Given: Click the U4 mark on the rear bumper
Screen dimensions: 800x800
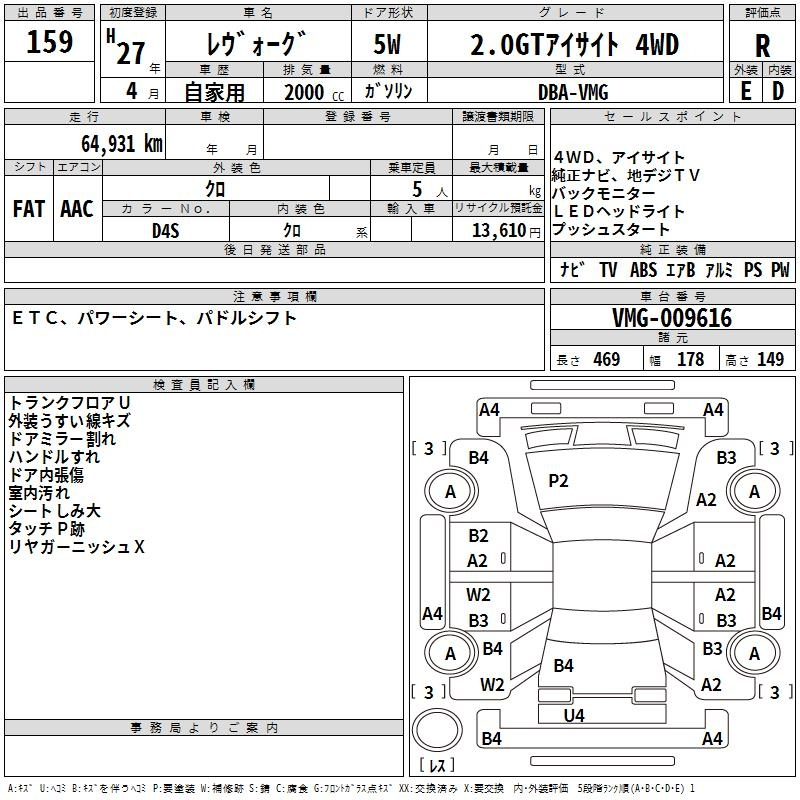Looking at the screenshot, I should (x=574, y=715).
